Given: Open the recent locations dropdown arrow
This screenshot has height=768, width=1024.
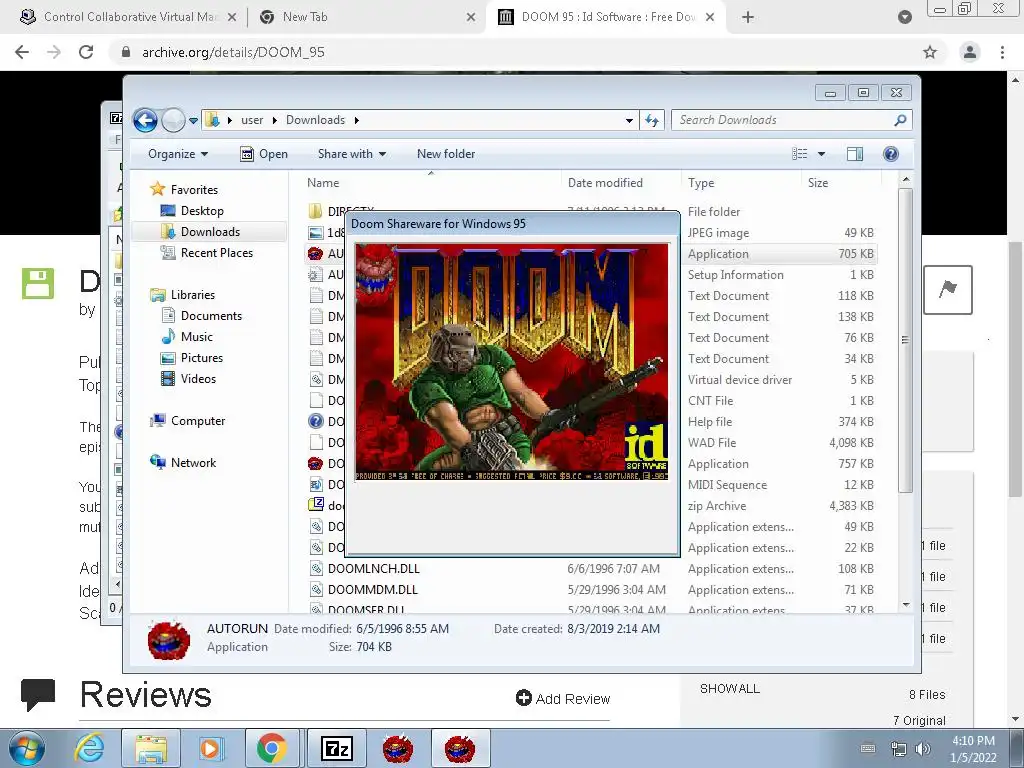Looking at the screenshot, I should tap(193, 121).
